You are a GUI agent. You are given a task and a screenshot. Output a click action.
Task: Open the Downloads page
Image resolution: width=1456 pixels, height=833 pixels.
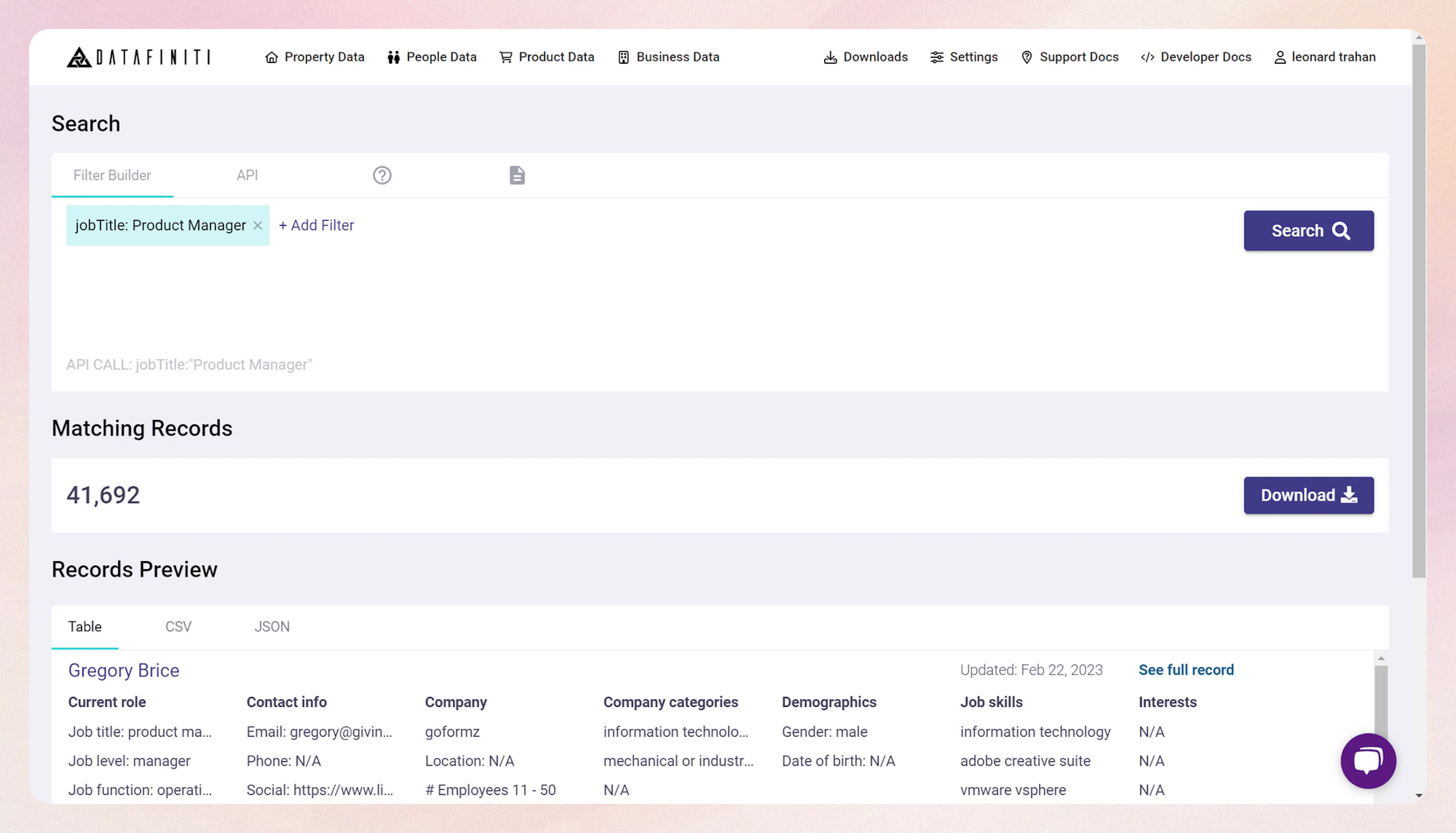[x=865, y=56]
